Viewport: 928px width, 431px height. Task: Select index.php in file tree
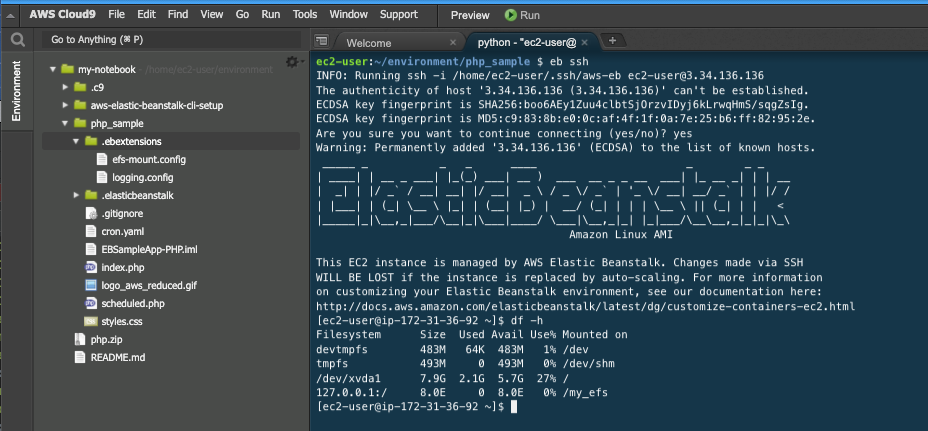[123, 268]
